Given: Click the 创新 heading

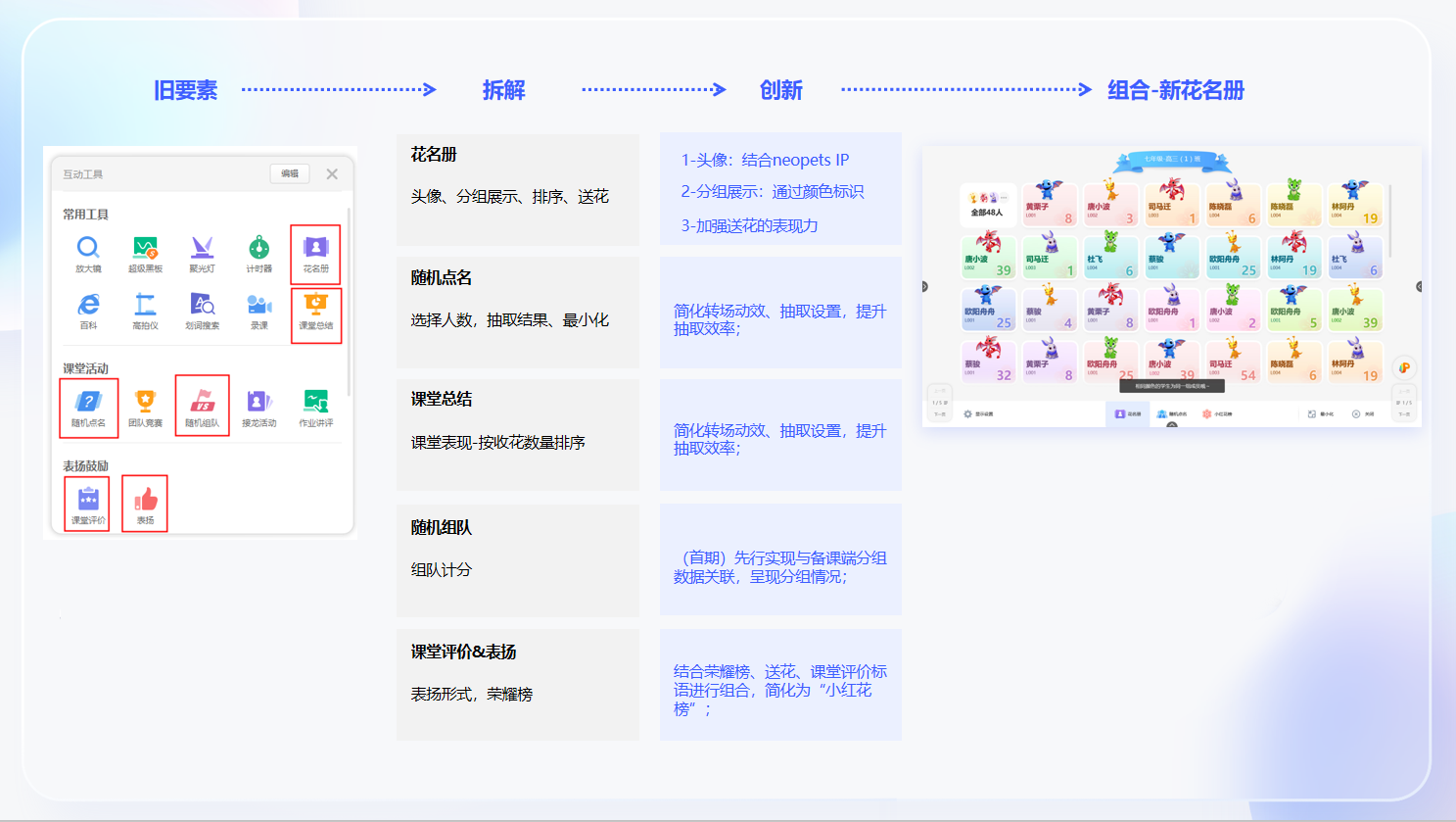Looking at the screenshot, I should [781, 90].
